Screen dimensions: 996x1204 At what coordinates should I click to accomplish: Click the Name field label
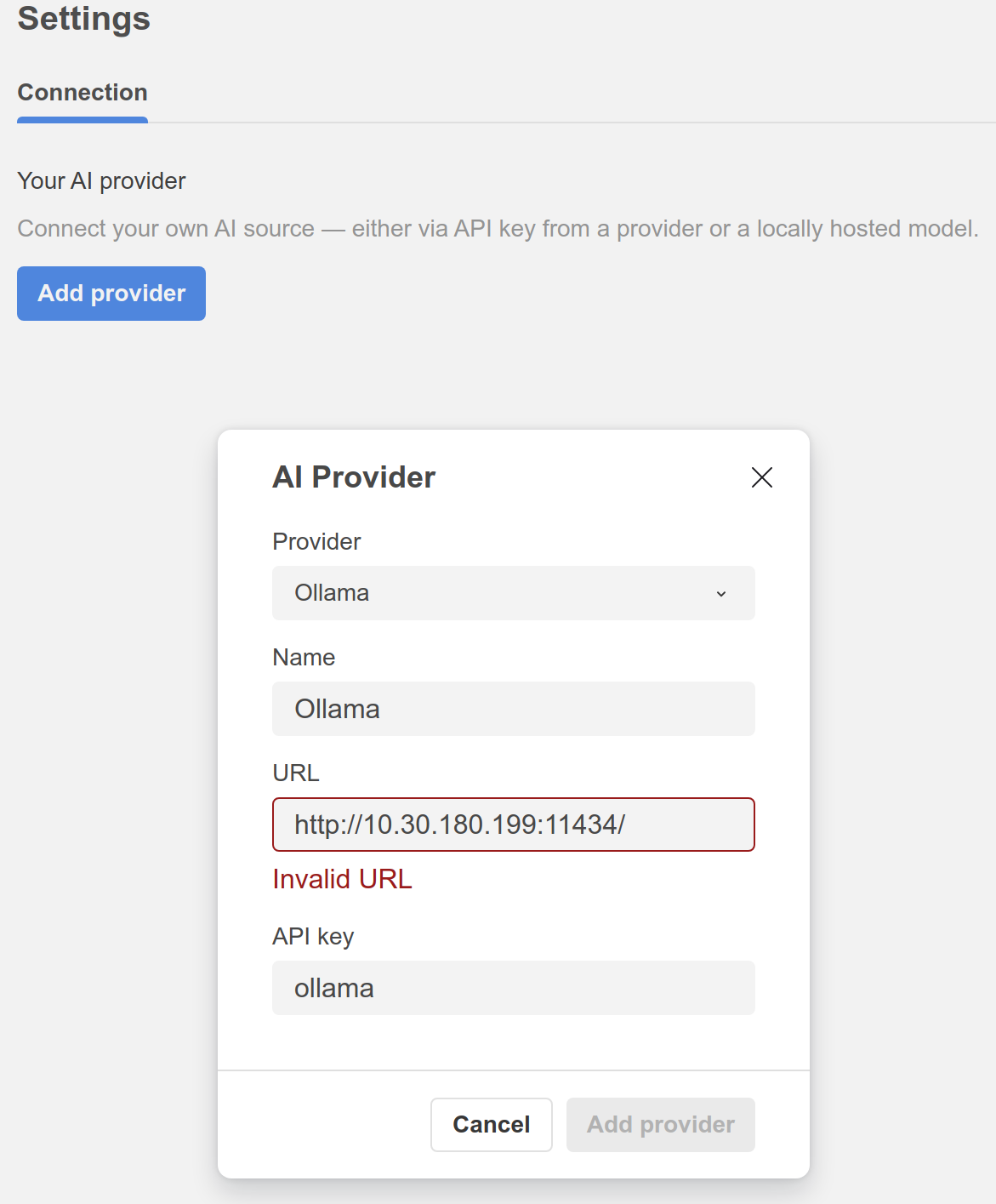[304, 658]
